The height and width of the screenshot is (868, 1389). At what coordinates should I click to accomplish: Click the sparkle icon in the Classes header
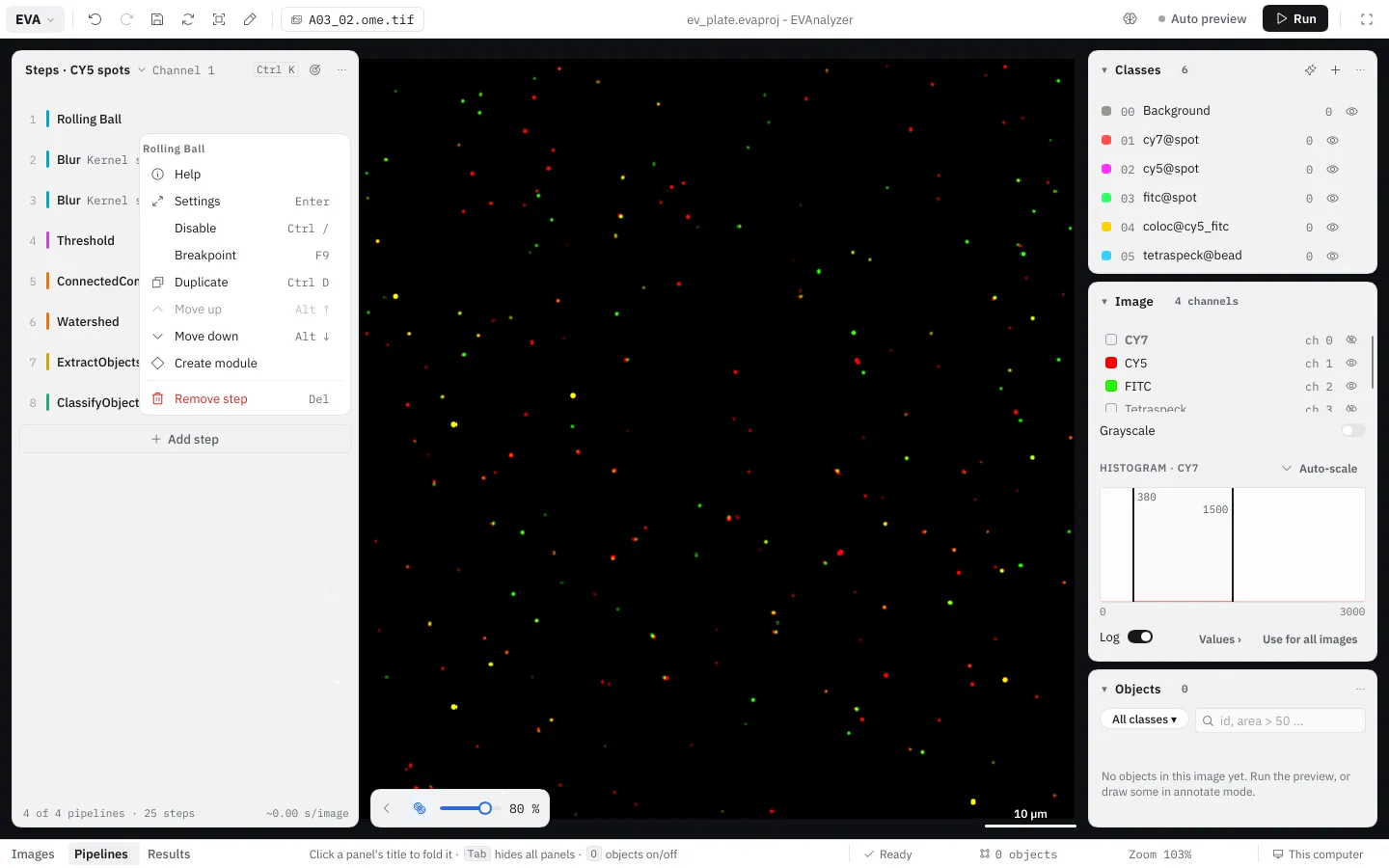(1310, 70)
